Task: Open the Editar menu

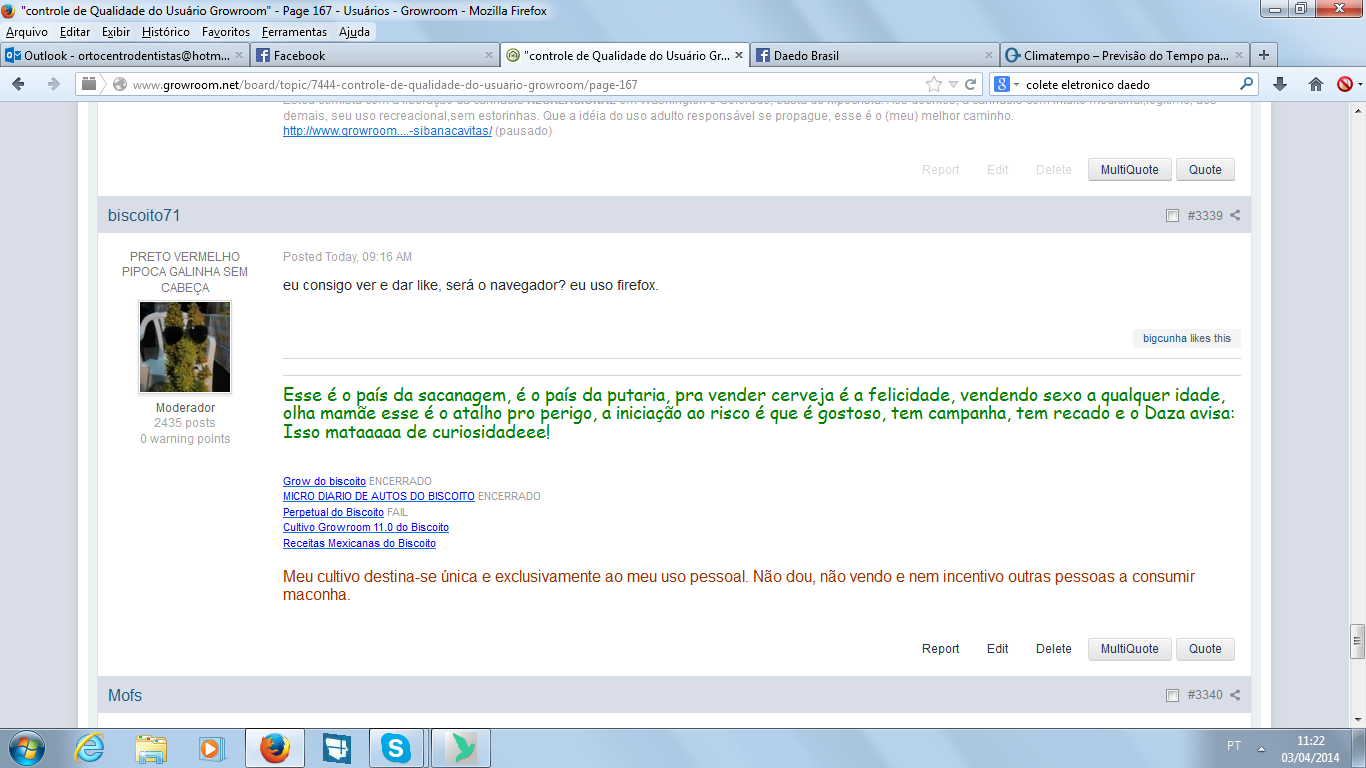Action: click(75, 32)
